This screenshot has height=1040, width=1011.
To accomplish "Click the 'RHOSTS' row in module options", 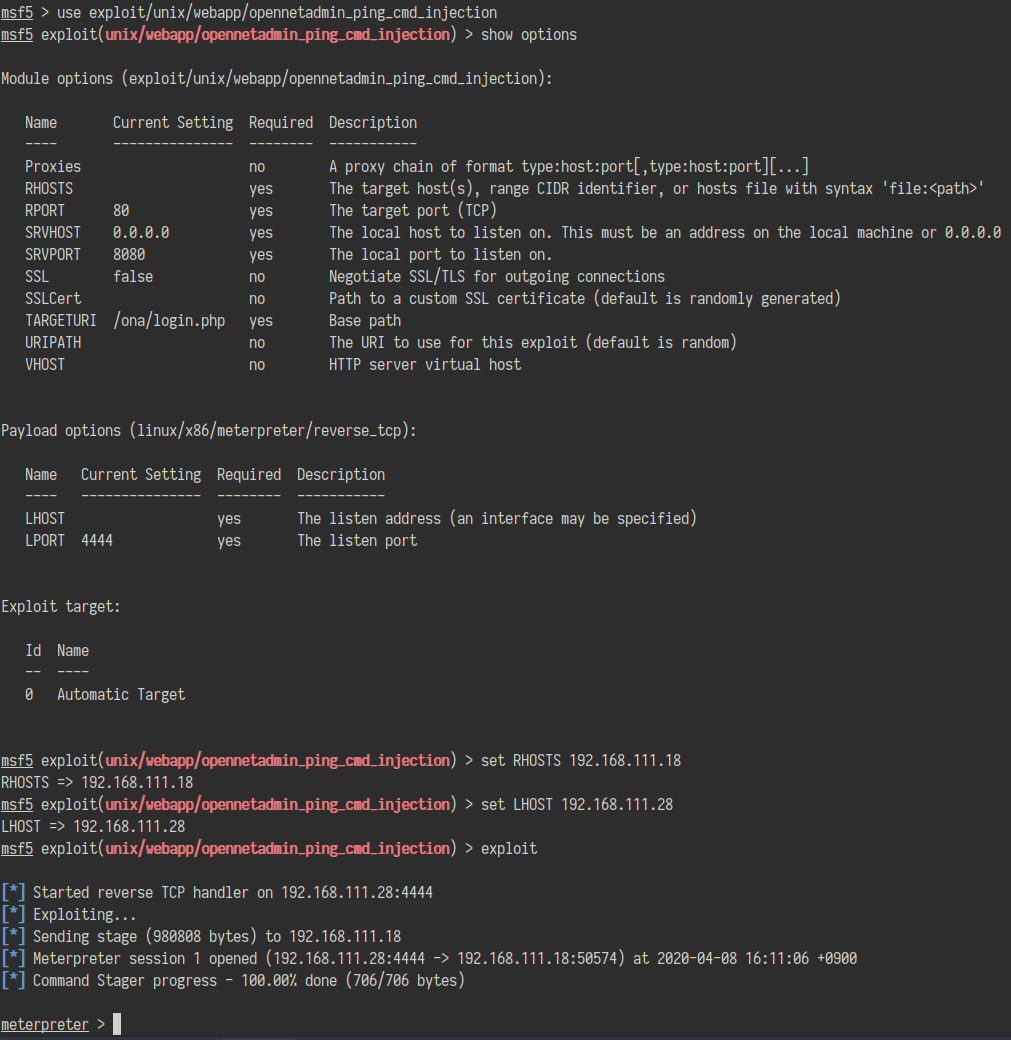I will coord(504,188).
